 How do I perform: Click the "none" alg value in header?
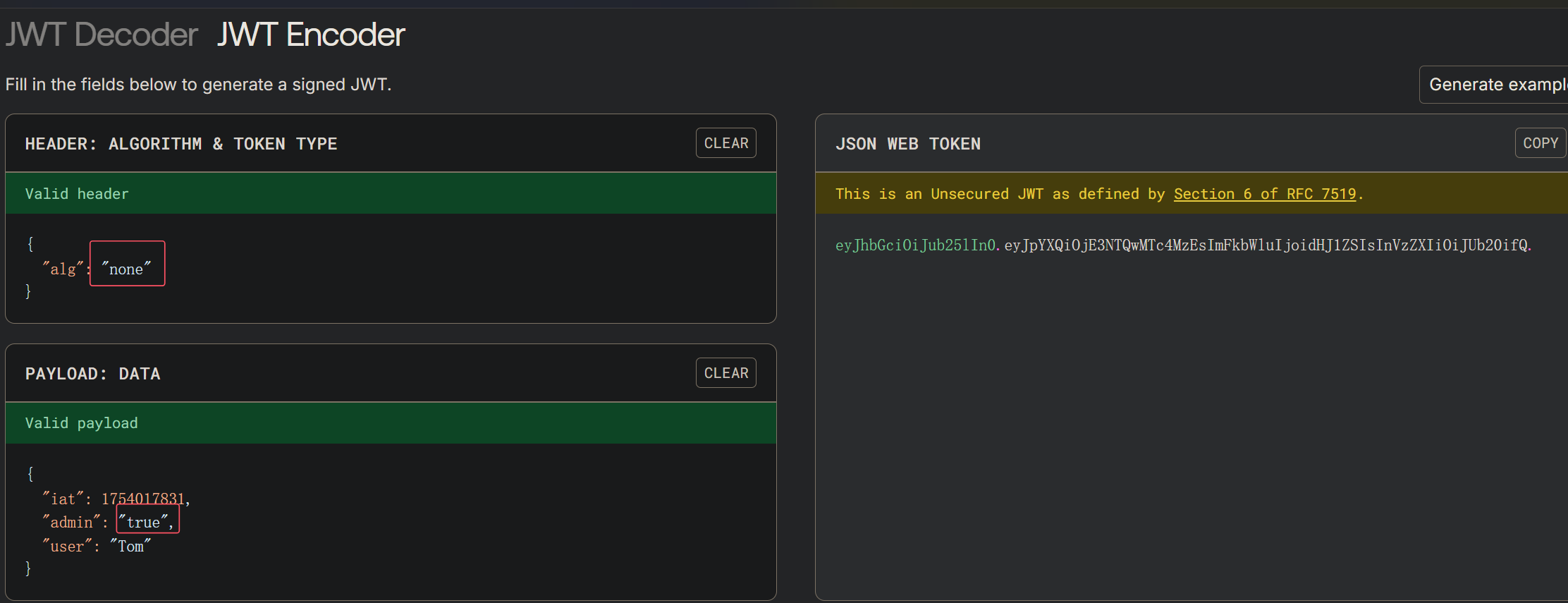[x=127, y=269]
